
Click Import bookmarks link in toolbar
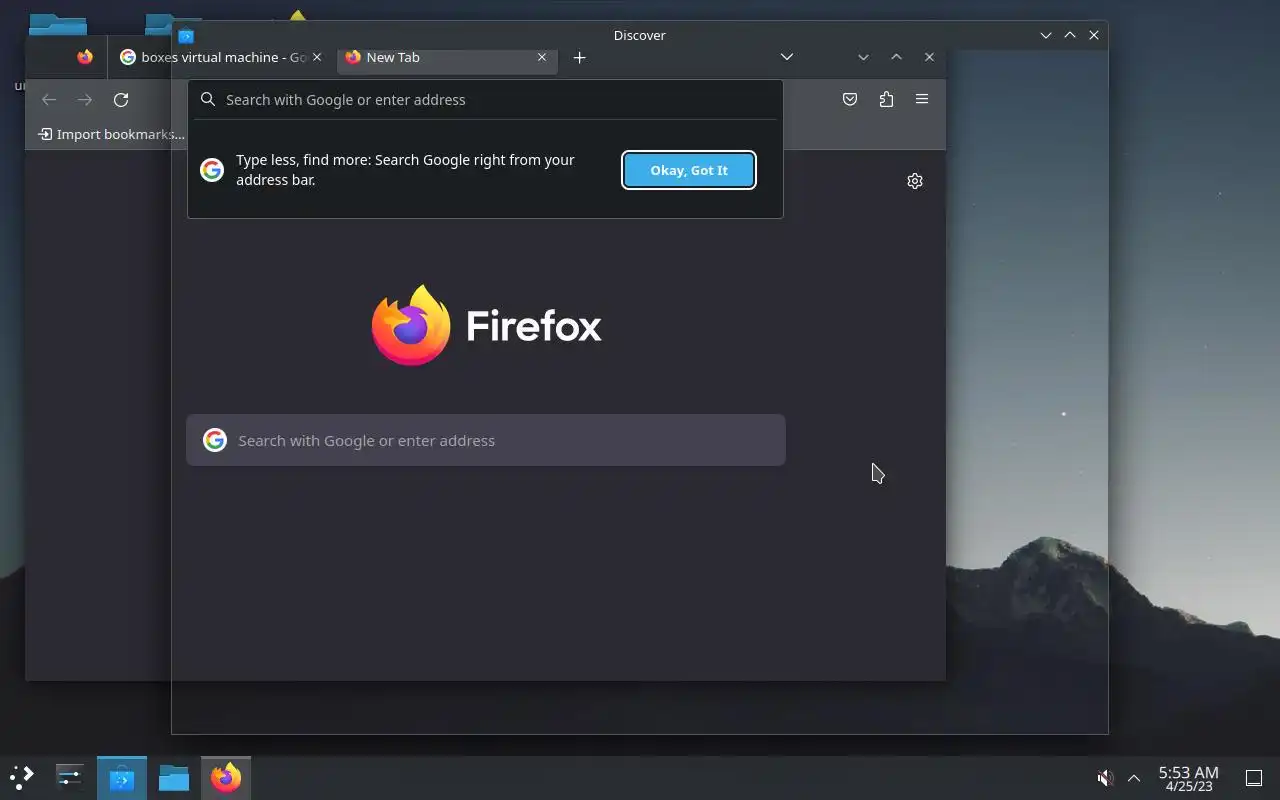coord(111,134)
